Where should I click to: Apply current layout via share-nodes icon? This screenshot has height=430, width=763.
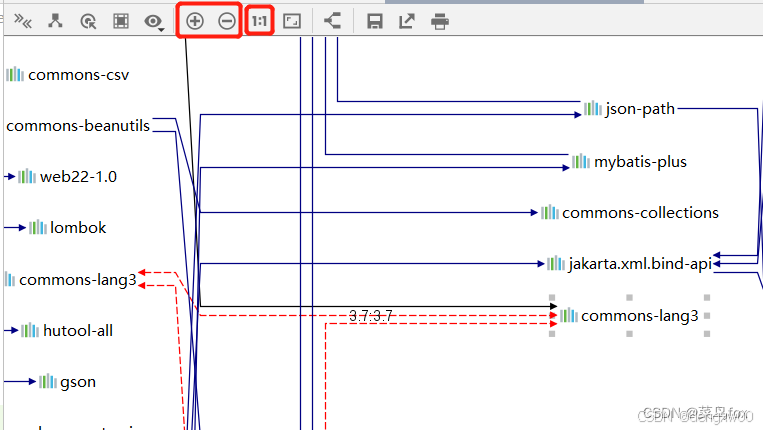pos(332,21)
